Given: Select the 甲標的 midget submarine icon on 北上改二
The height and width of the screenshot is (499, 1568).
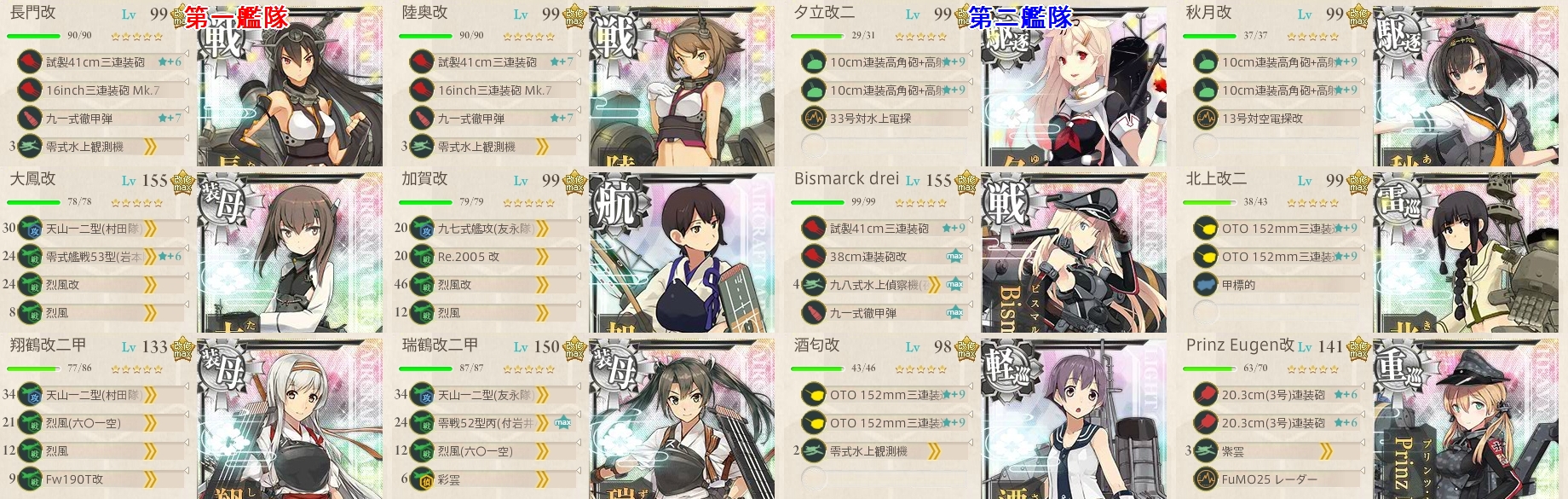Looking at the screenshot, I should coord(1206,284).
